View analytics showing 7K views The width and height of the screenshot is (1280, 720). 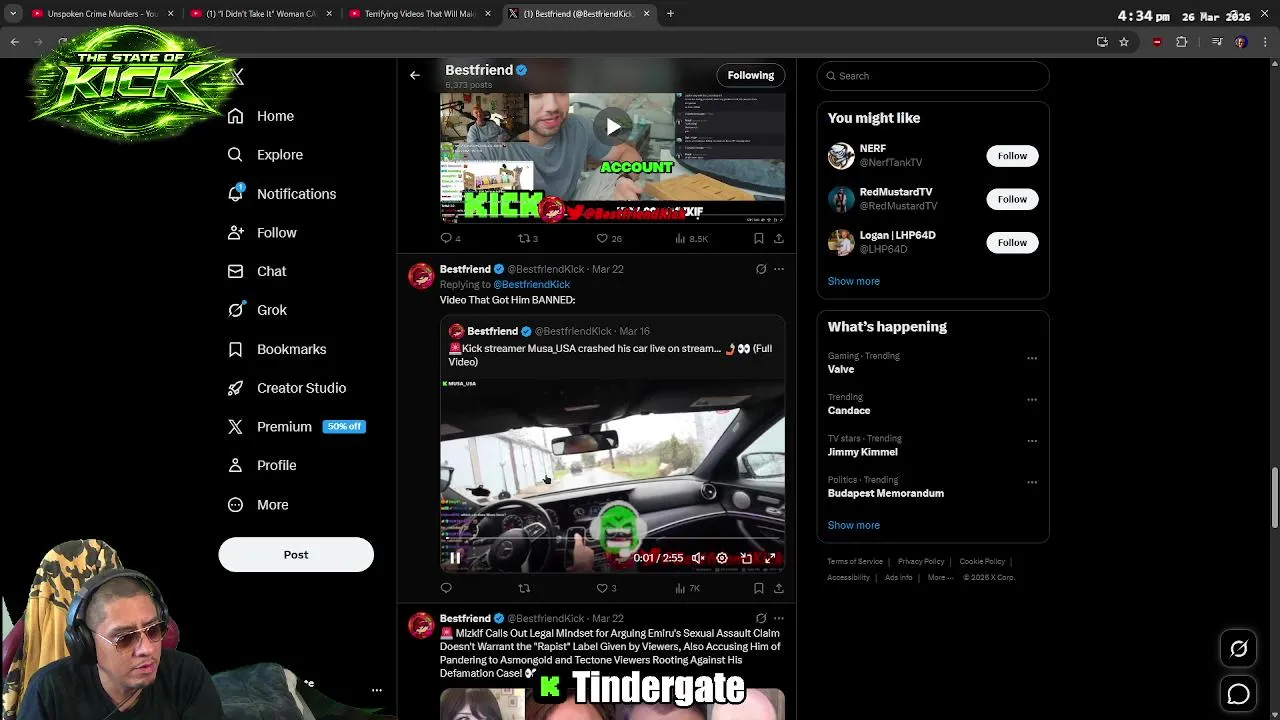688,588
